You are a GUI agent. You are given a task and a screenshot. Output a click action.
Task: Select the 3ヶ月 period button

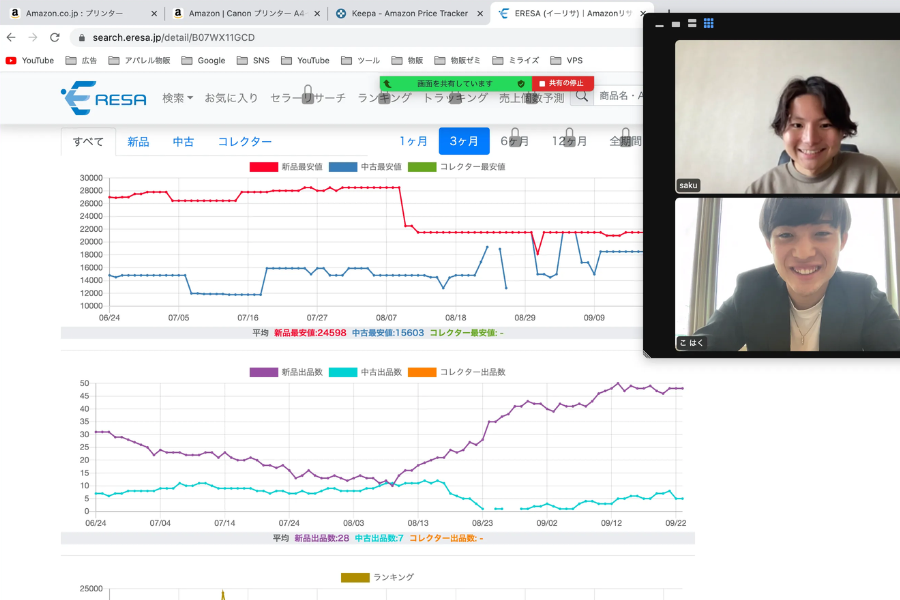(464, 141)
